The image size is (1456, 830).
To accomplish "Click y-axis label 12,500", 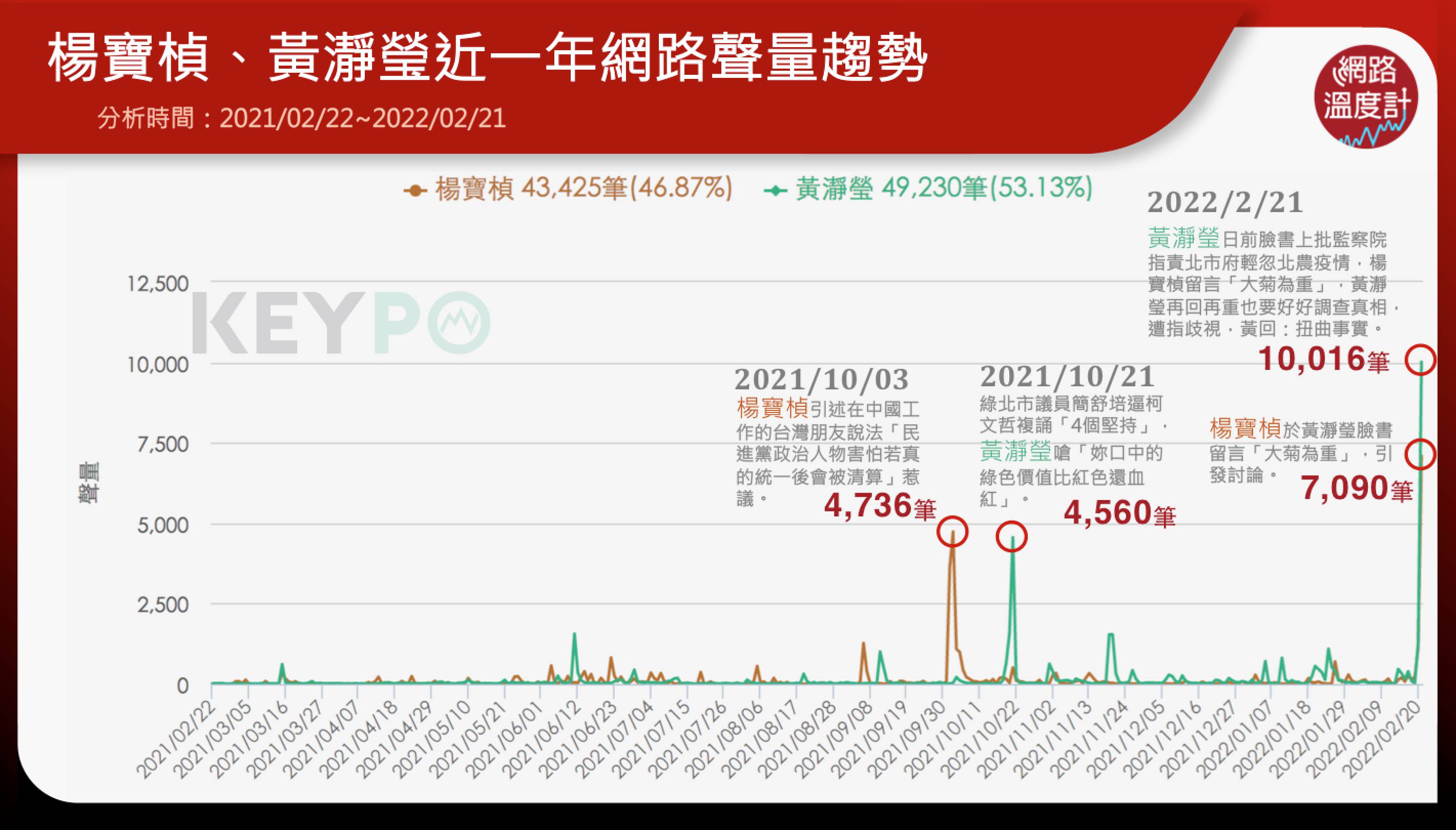I will (157, 283).
